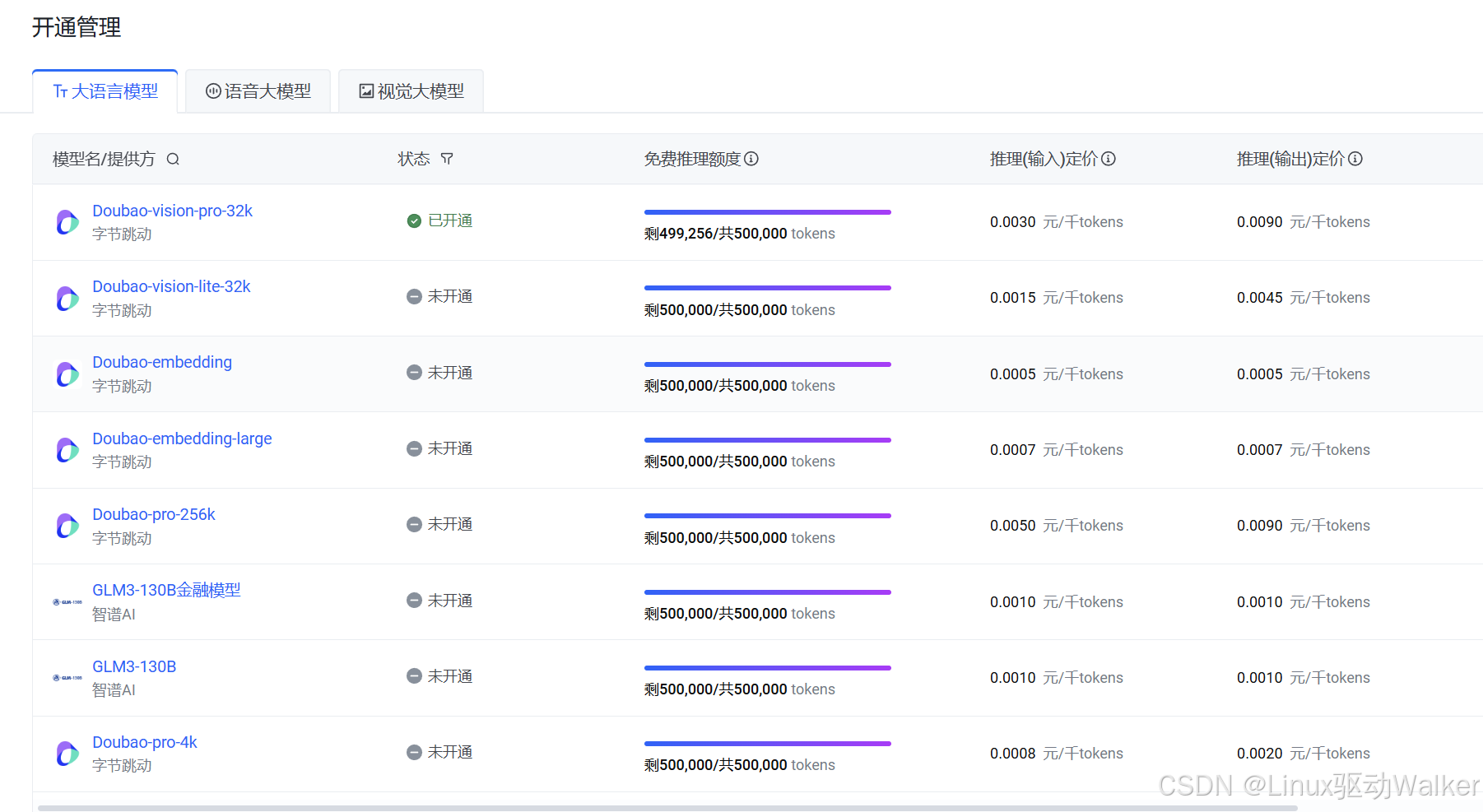Viewport: 1483px width, 812px height.
Task: Click 未开通 status icon for Doubao-pro-256k
Action: pyautogui.click(x=414, y=524)
